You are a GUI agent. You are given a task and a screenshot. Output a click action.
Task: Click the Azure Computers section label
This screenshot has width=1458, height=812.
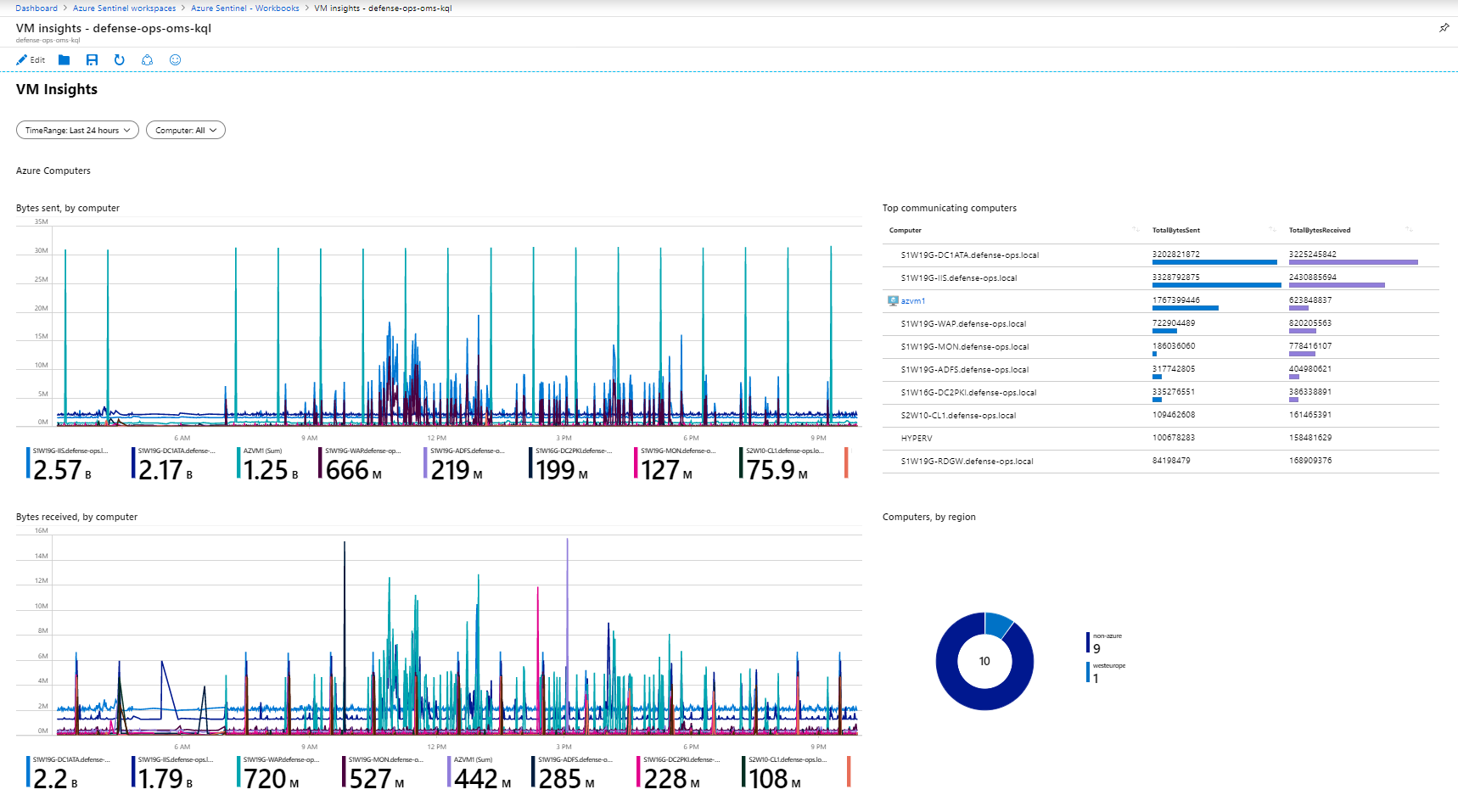[53, 171]
